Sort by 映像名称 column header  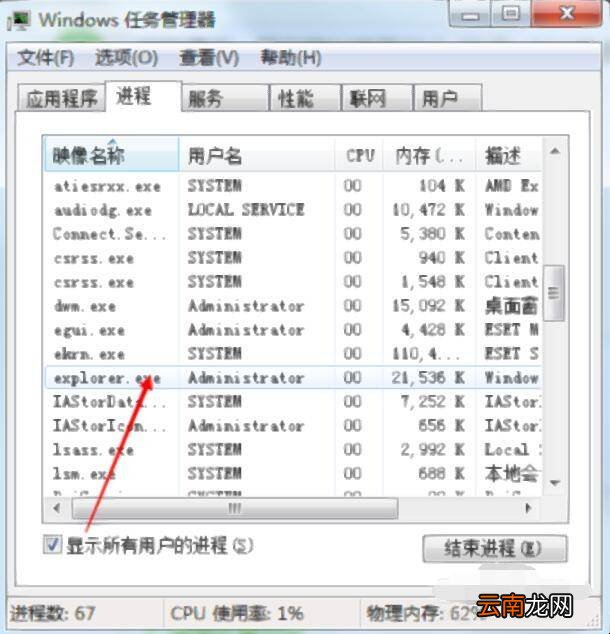click(x=111, y=154)
